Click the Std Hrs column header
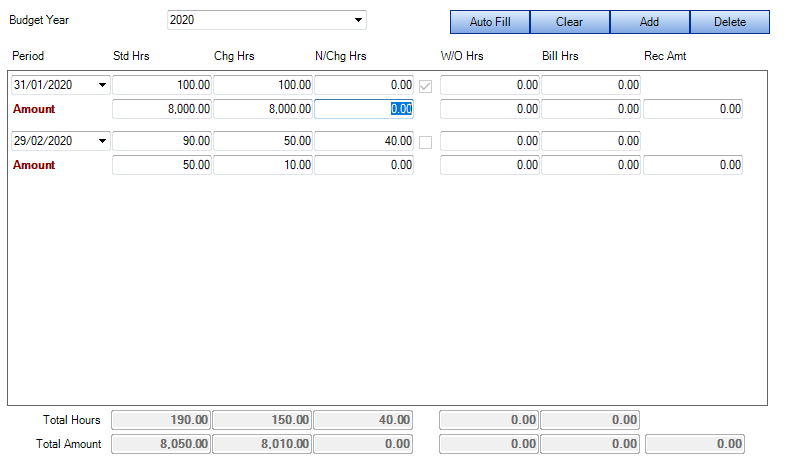 click(x=131, y=56)
